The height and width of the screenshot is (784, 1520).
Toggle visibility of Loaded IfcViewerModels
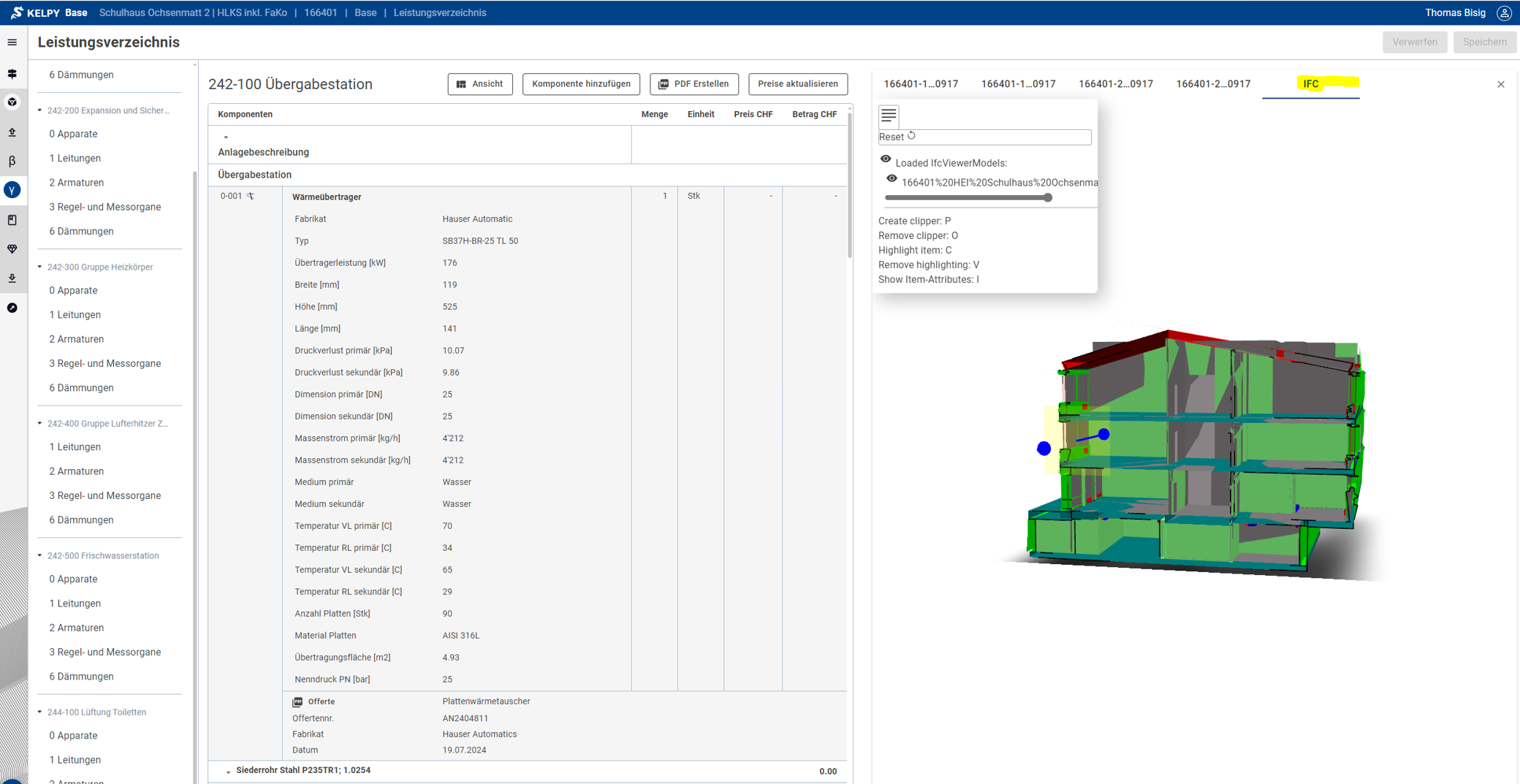point(886,159)
